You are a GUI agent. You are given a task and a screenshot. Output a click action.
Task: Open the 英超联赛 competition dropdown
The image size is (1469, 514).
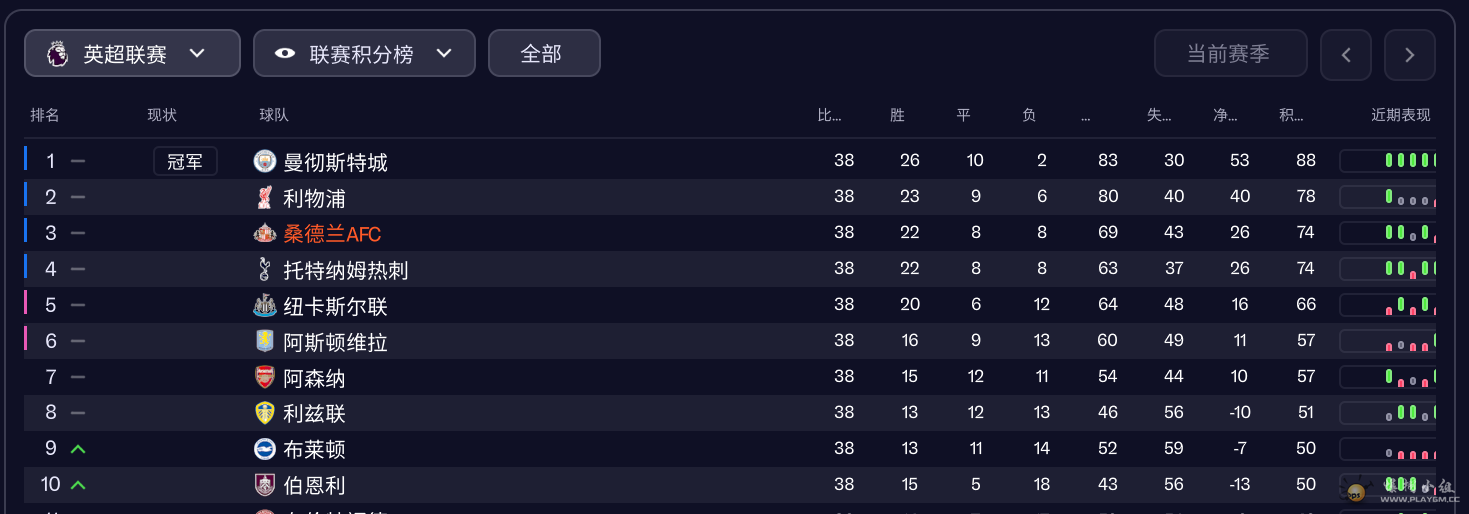[132, 54]
